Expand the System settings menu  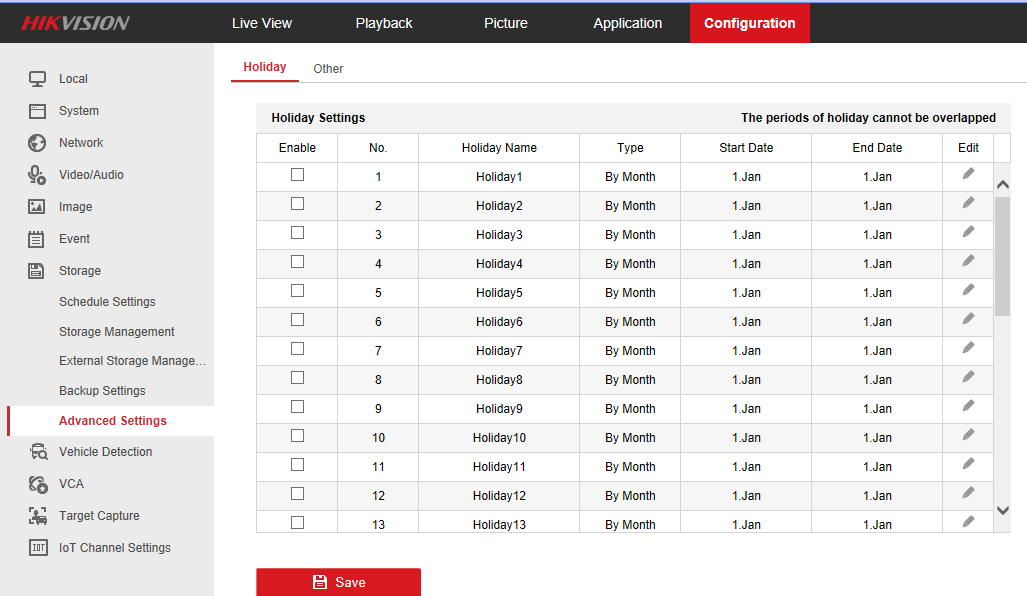click(78, 111)
